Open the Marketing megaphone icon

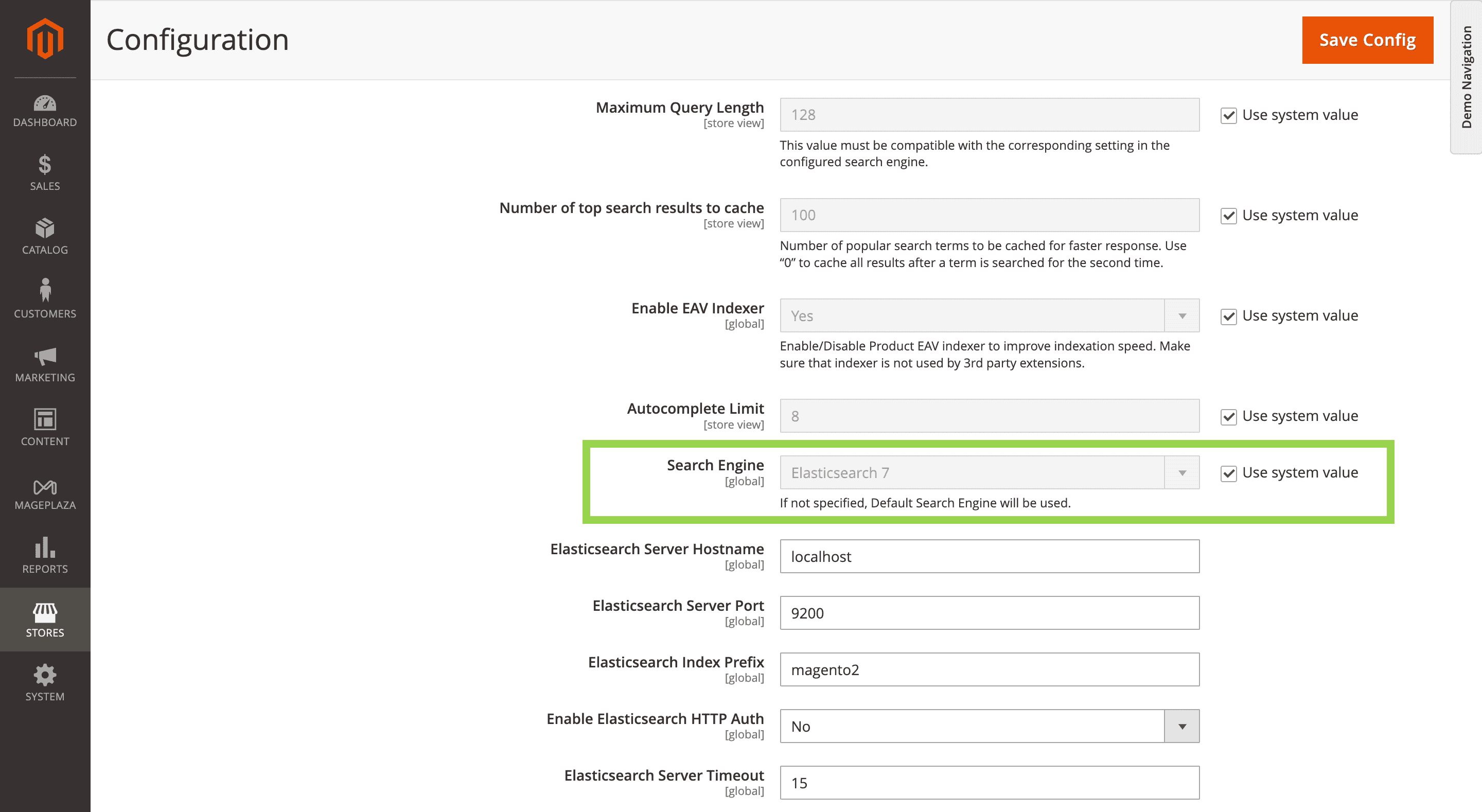(x=45, y=356)
